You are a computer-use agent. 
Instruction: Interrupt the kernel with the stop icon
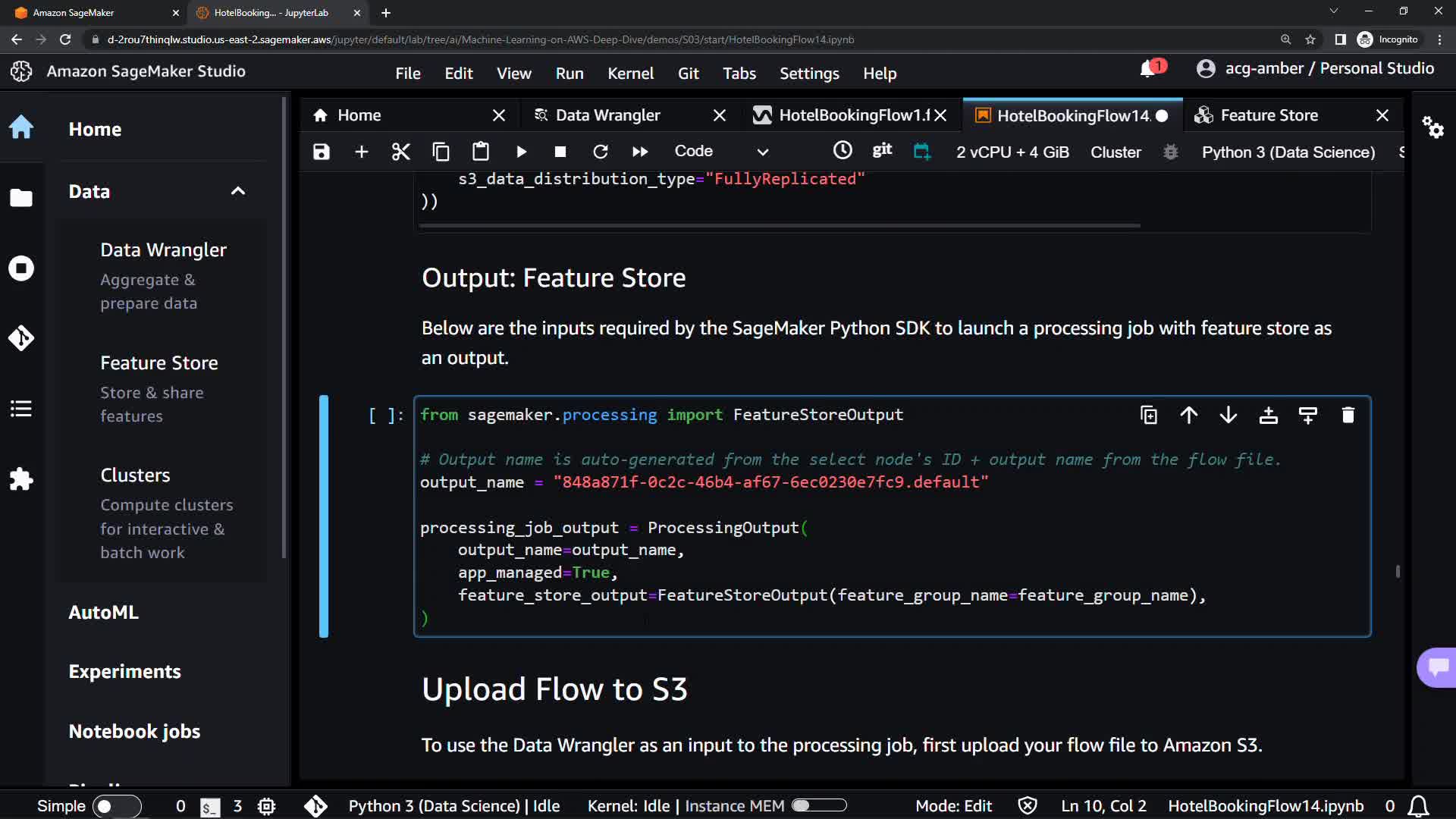pyautogui.click(x=560, y=152)
